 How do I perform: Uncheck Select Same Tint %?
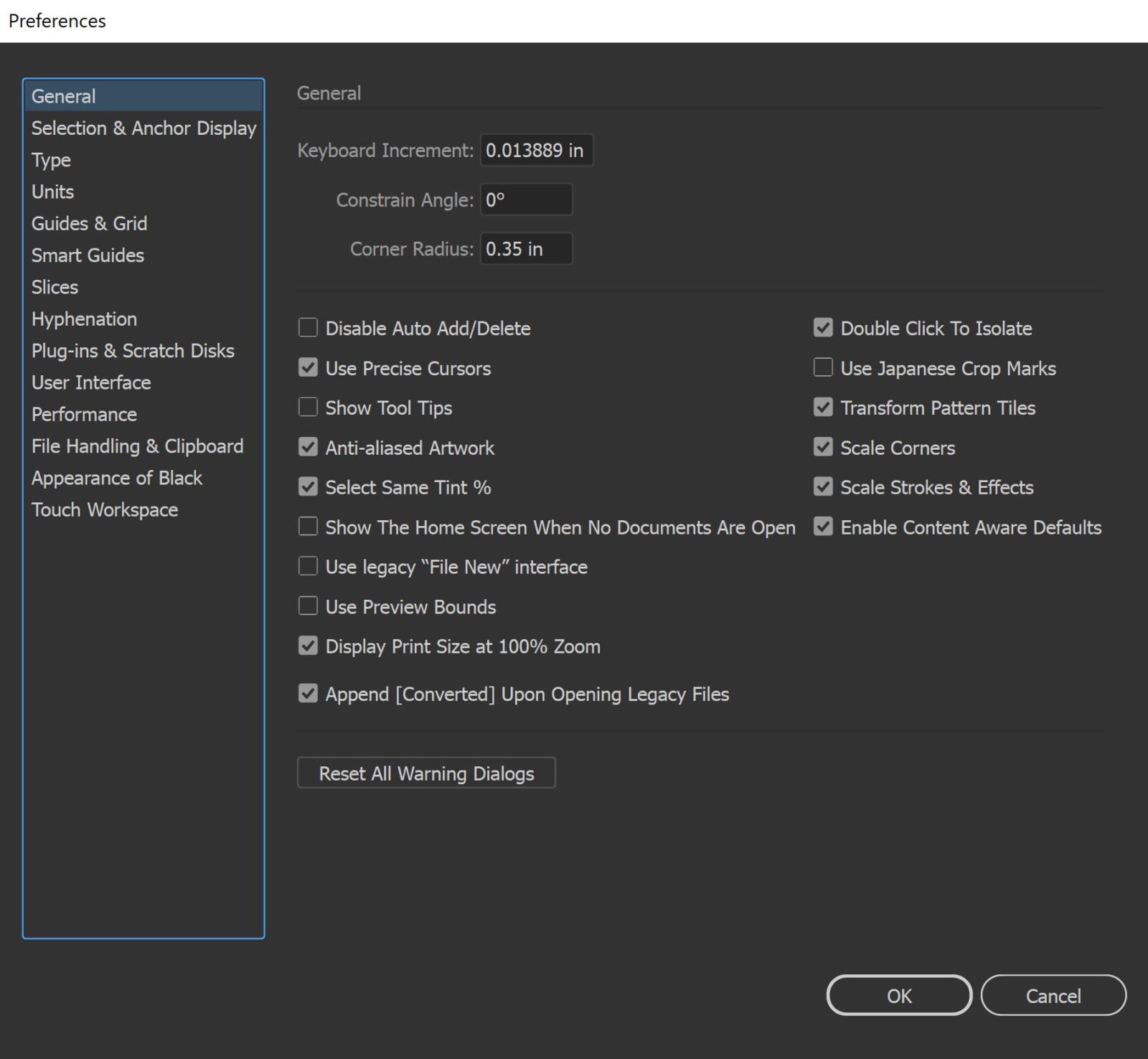[308, 487]
